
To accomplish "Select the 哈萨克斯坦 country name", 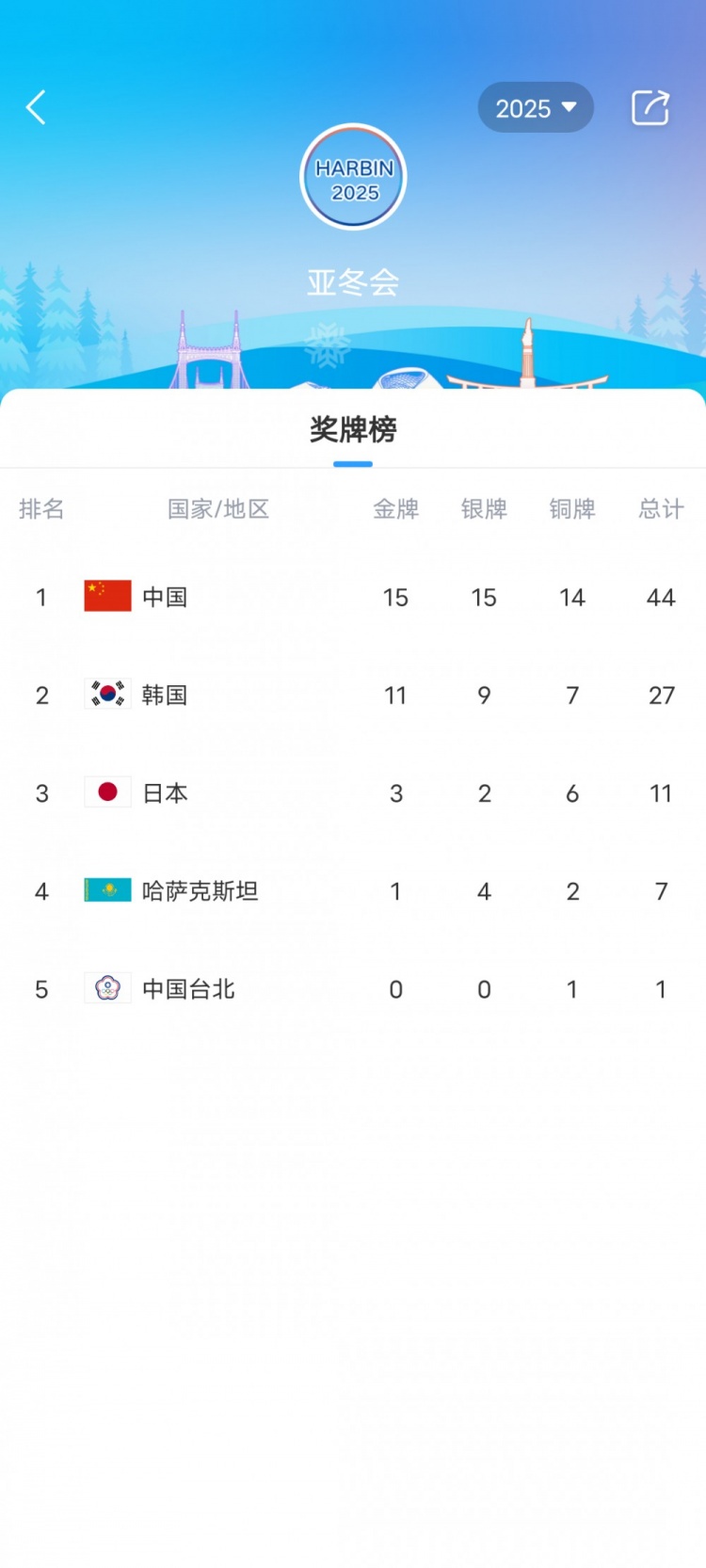I will [x=200, y=890].
